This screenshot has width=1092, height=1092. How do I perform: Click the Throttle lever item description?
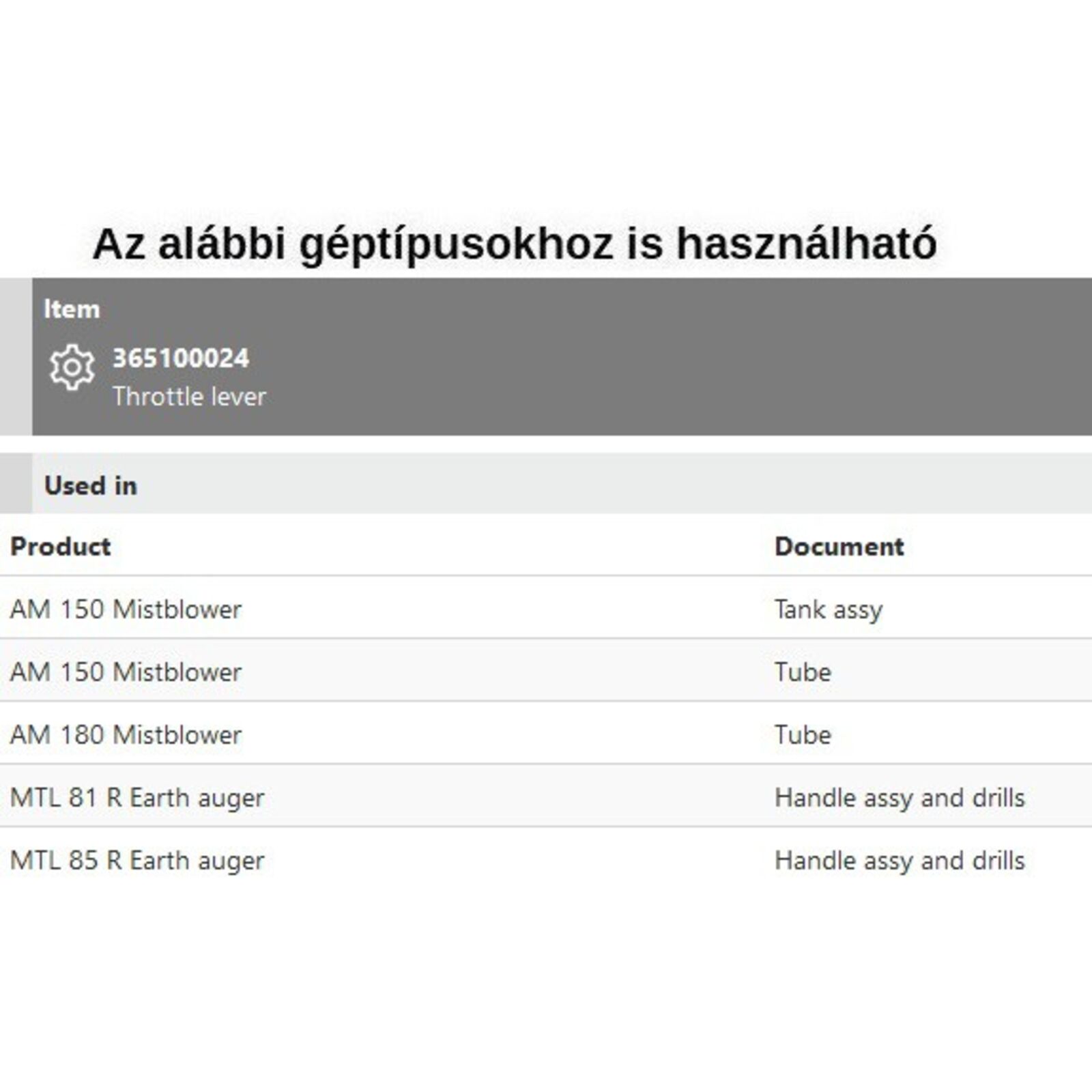[x=189, y=397]
